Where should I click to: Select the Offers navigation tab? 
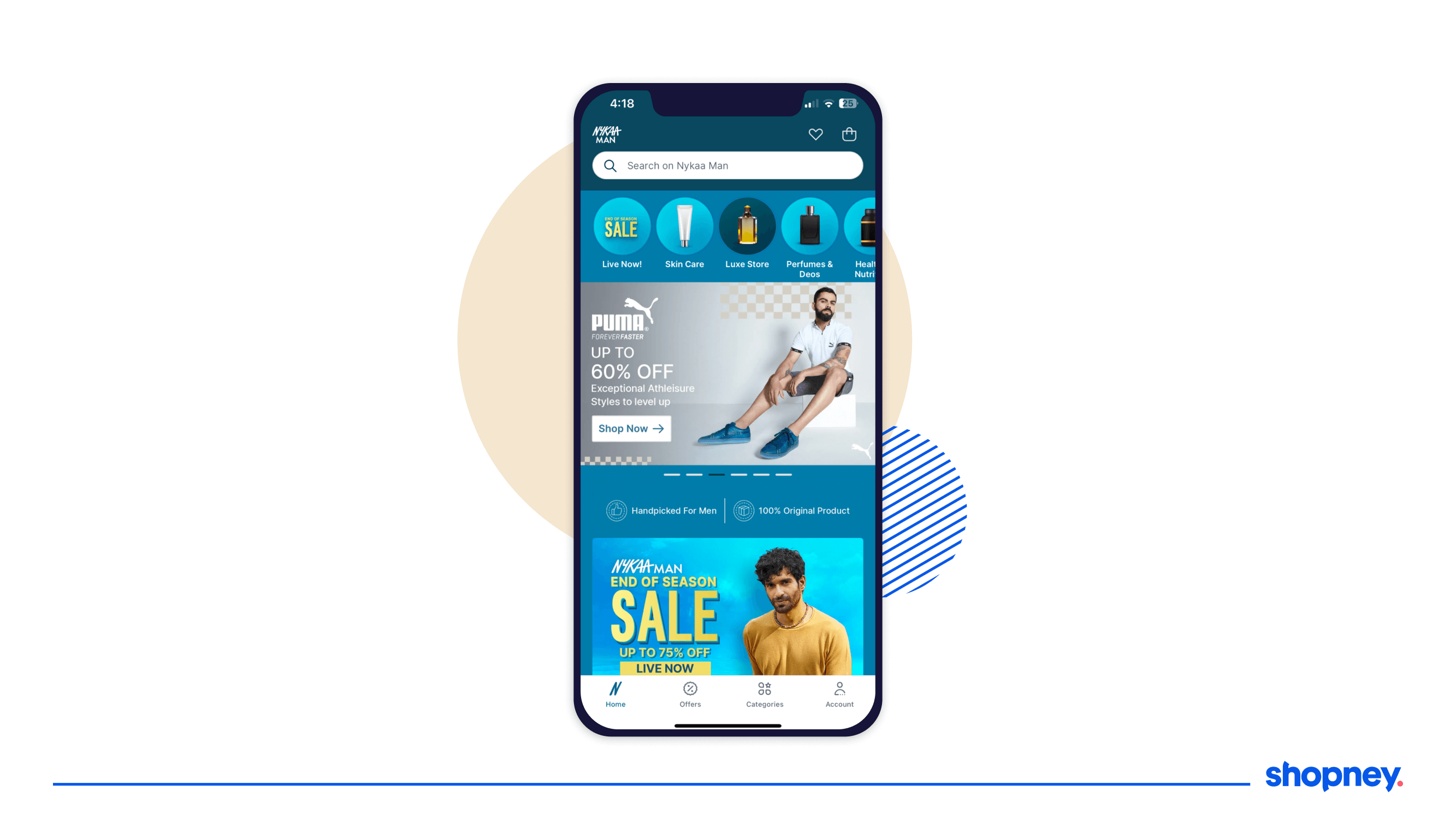tap(690, 694)
